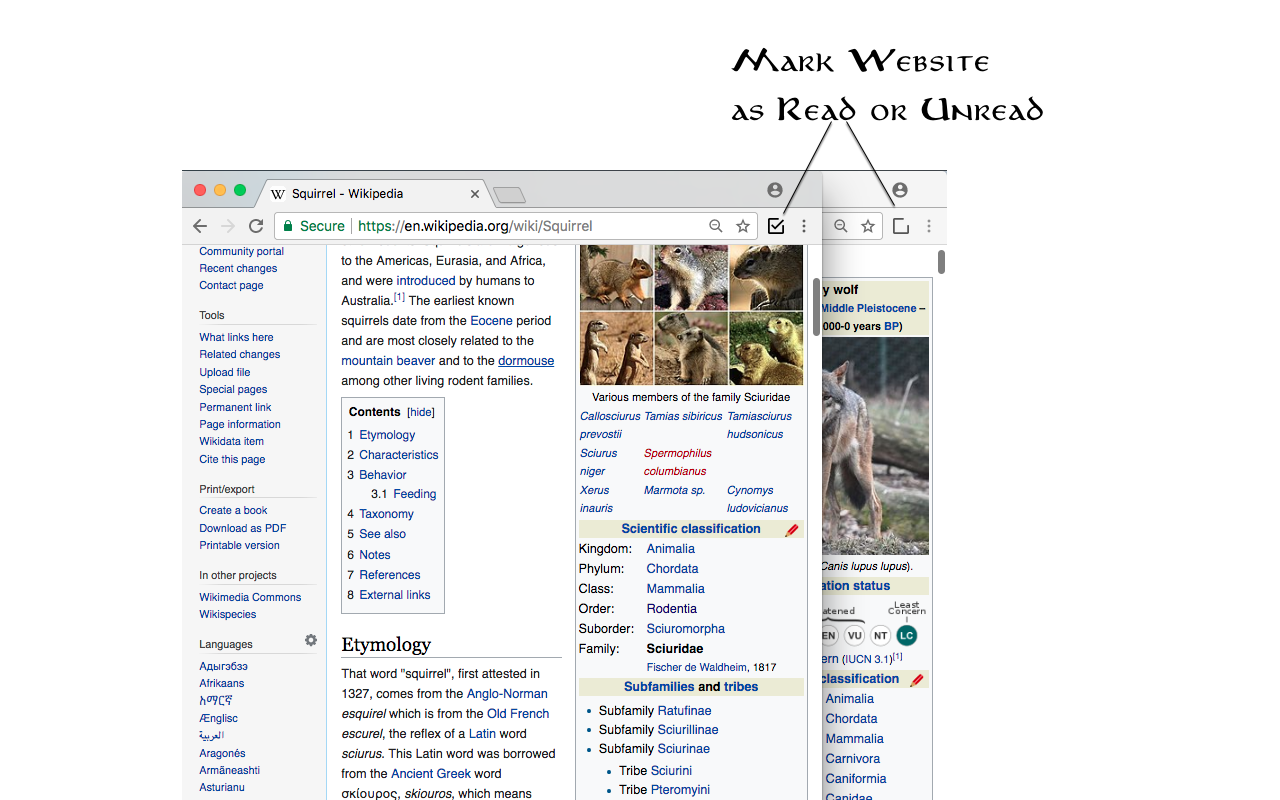The image size is (1280, 800).
Task: Open the Eocene link in the article
Action: click(492, 321)
